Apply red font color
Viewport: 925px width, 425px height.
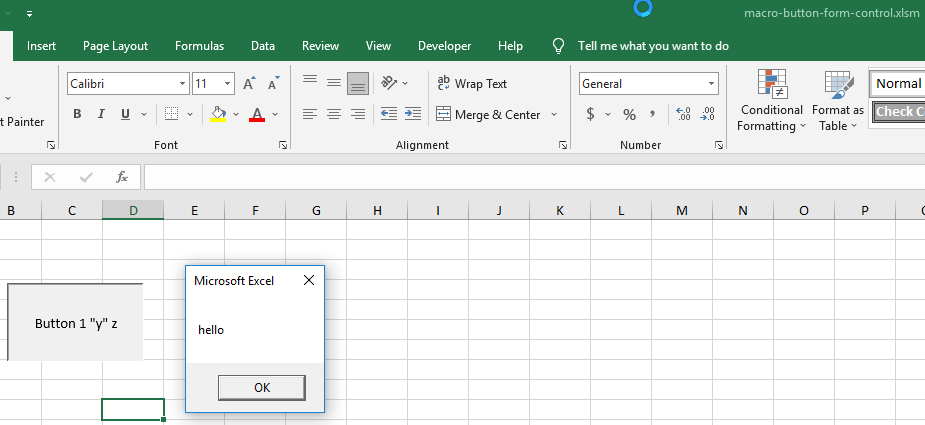click(x=257, y=114)
